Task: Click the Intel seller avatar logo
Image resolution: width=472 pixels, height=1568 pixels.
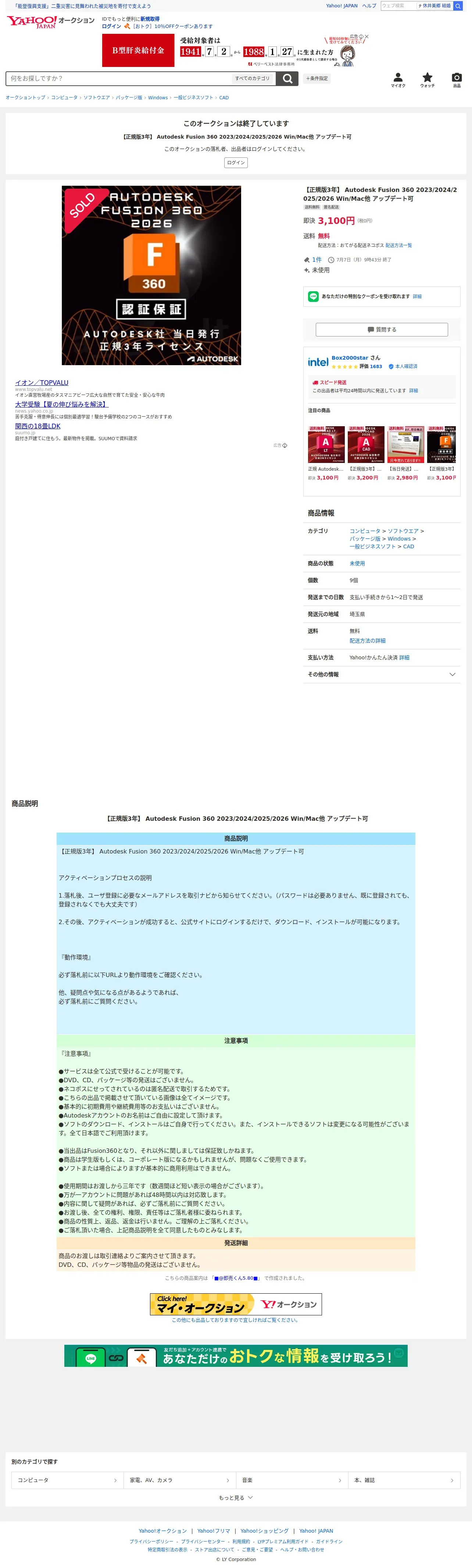Action: (318, 362)
